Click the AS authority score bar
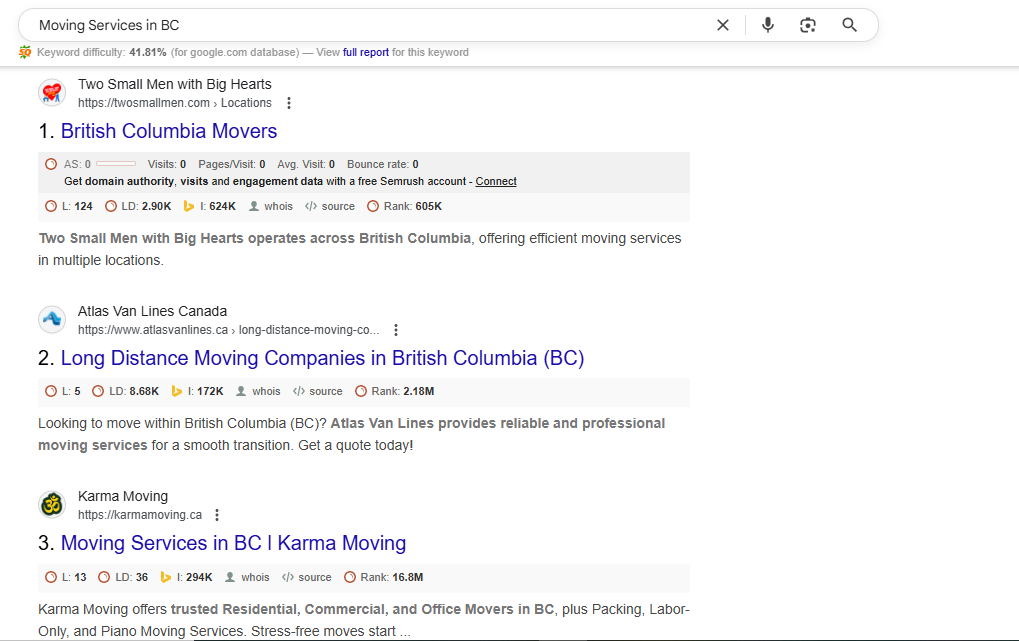The width and height of the screenshot is (1019, 641). click(116, 164)
